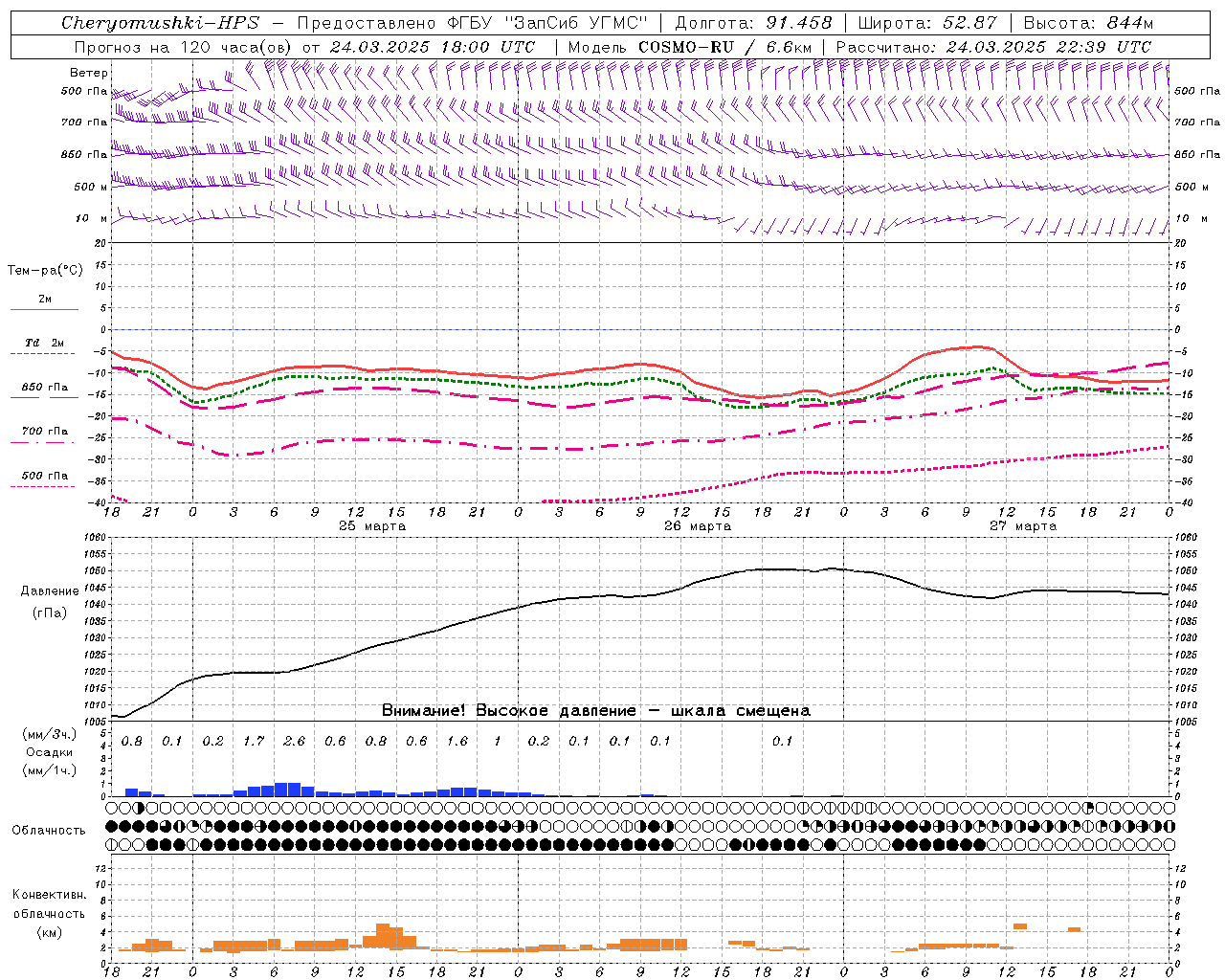Click the Модель COSMO-RU / 6.6км label
Screen dimensions: 1225x980
coord(690,47)
